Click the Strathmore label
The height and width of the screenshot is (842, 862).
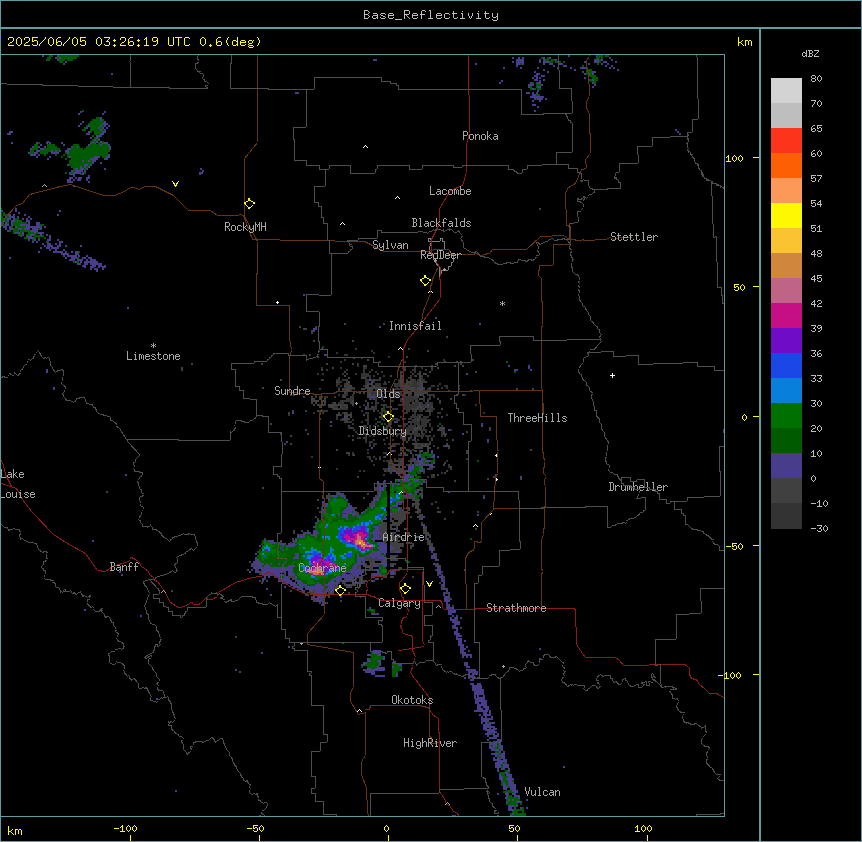[x=516, y=608]
